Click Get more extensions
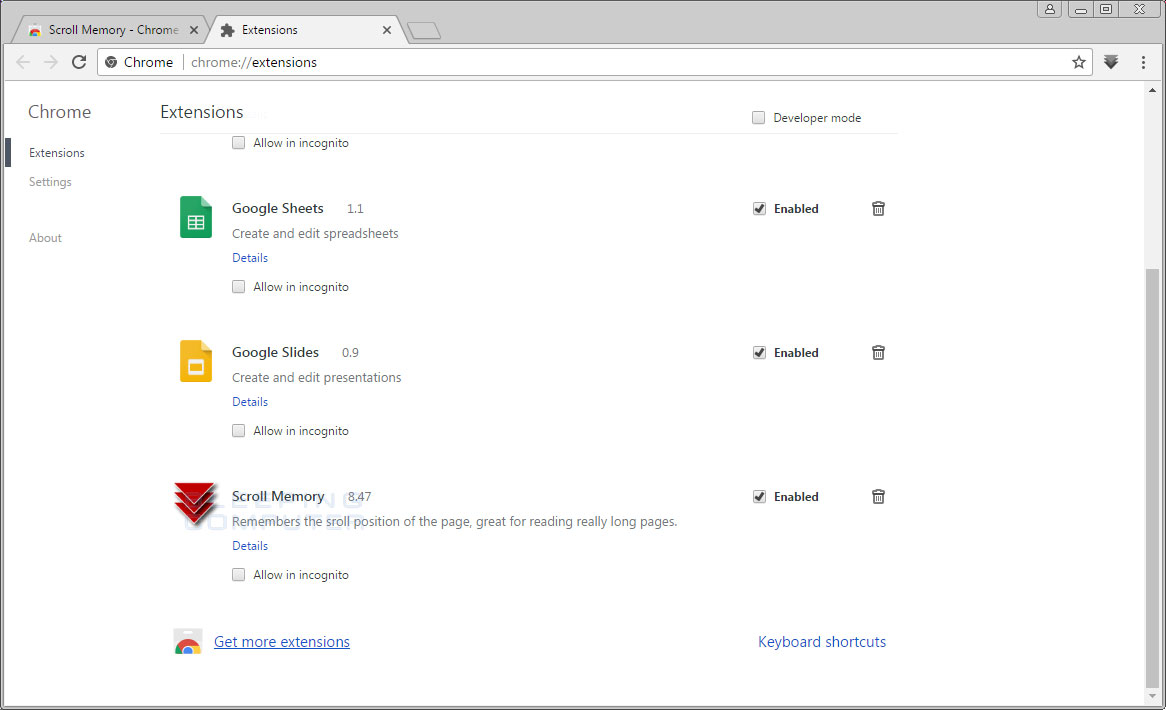This screenshot has width=1166, height=710. click(x=281, y=641)
